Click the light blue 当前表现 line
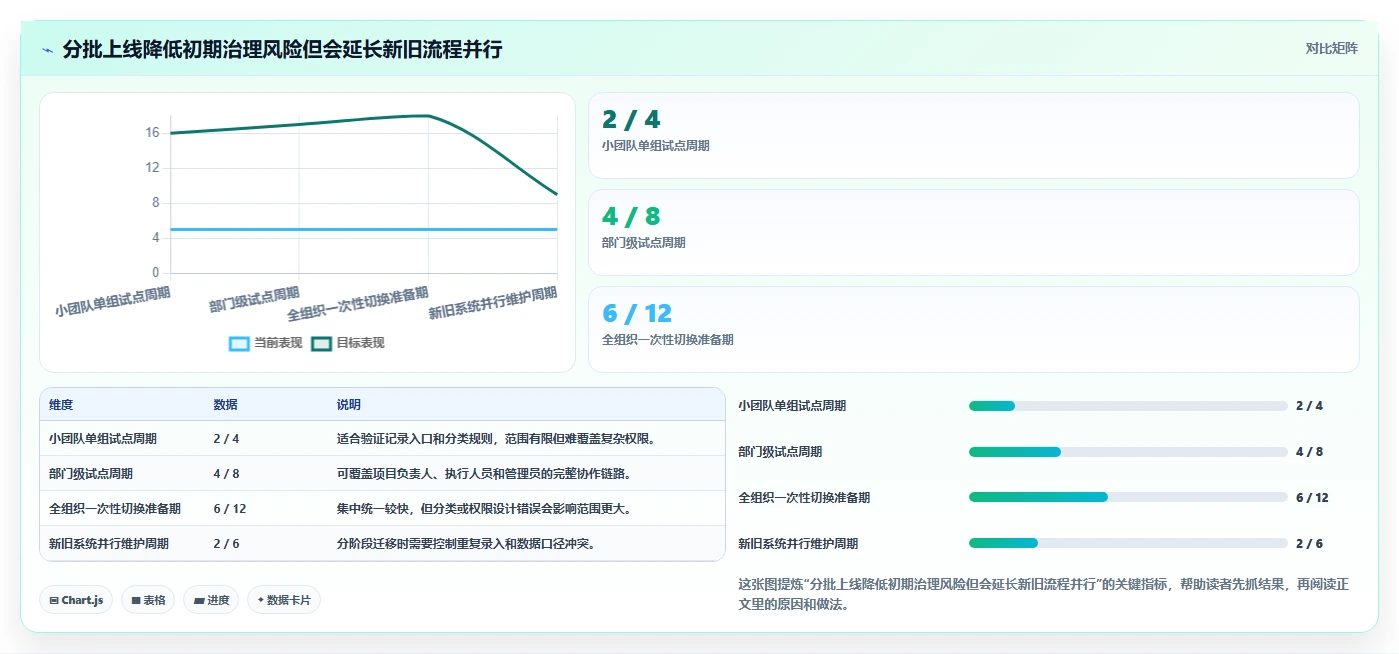 [364, 229]
